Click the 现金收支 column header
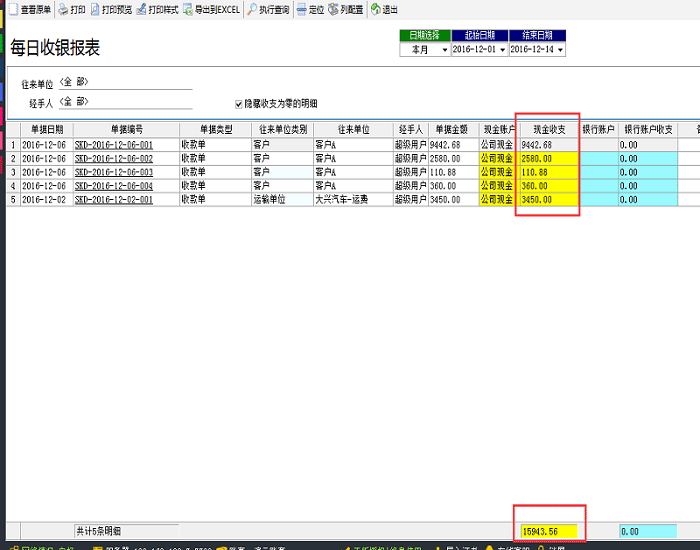The width and height of the screenshot is (700, 550). click(x=548, y=130)
